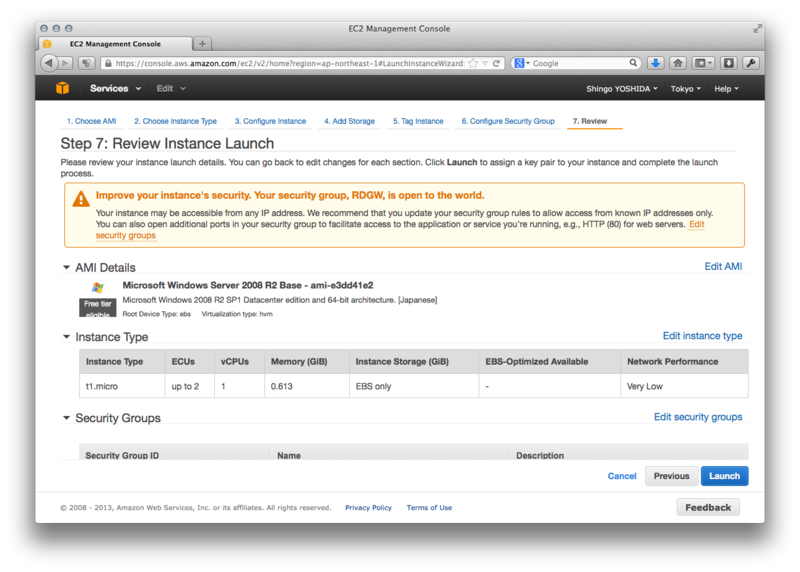The width and height of the screenshot is (800, 572).
Task: Open the search engine selector dropdown
Action: pos(522,63)
